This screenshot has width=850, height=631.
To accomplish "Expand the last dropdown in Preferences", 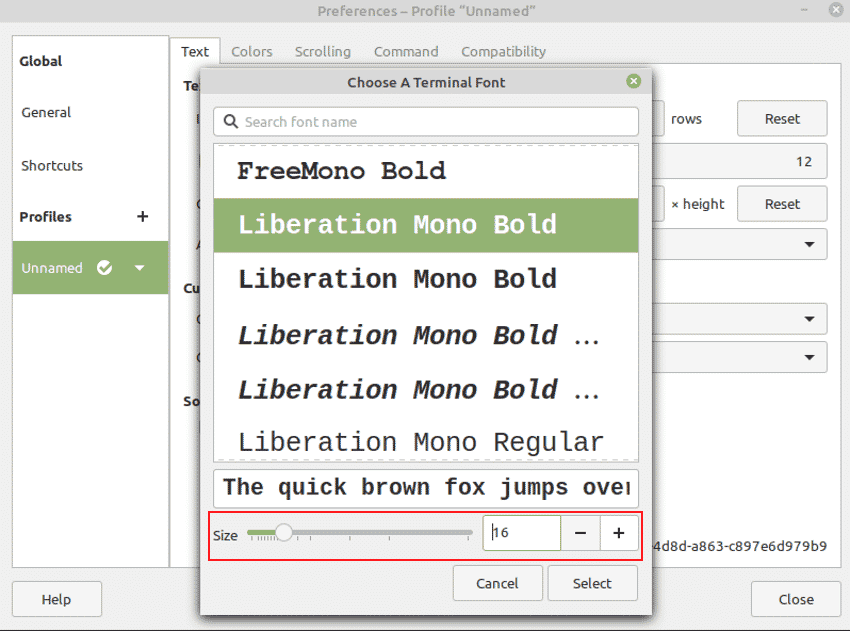I will pos(740,357).
